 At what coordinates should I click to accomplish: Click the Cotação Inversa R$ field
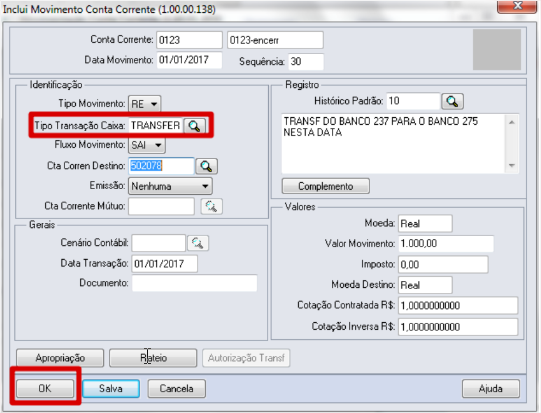pyautogui.click(x=458, y=327)
